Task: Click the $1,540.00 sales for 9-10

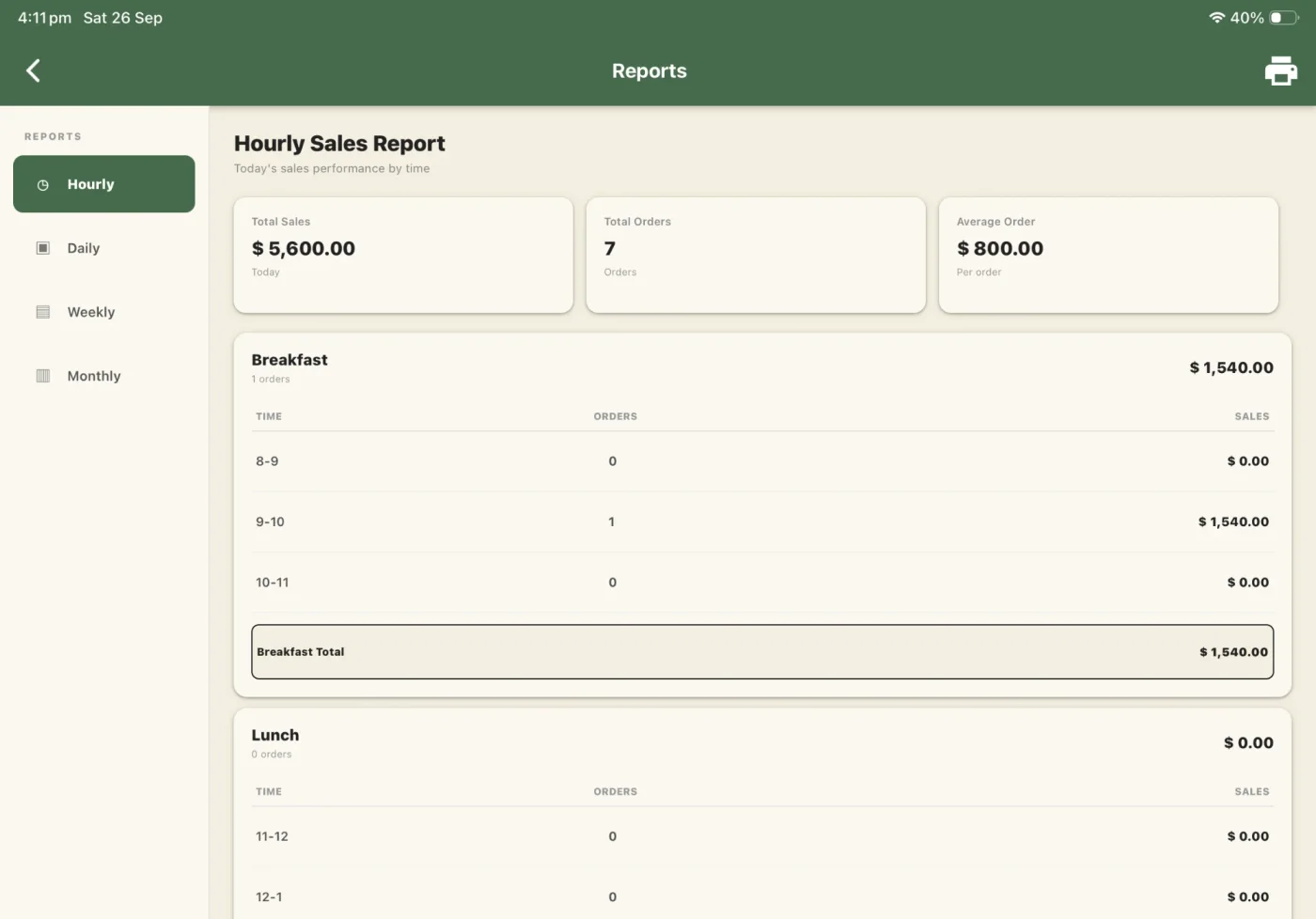Action: (x=1233, y=522)
